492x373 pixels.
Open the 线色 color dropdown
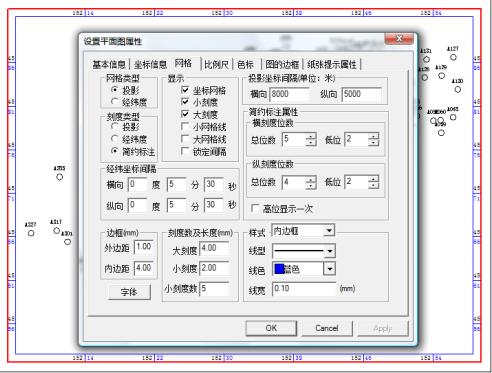pyautogui.click(x=329, y=269)
